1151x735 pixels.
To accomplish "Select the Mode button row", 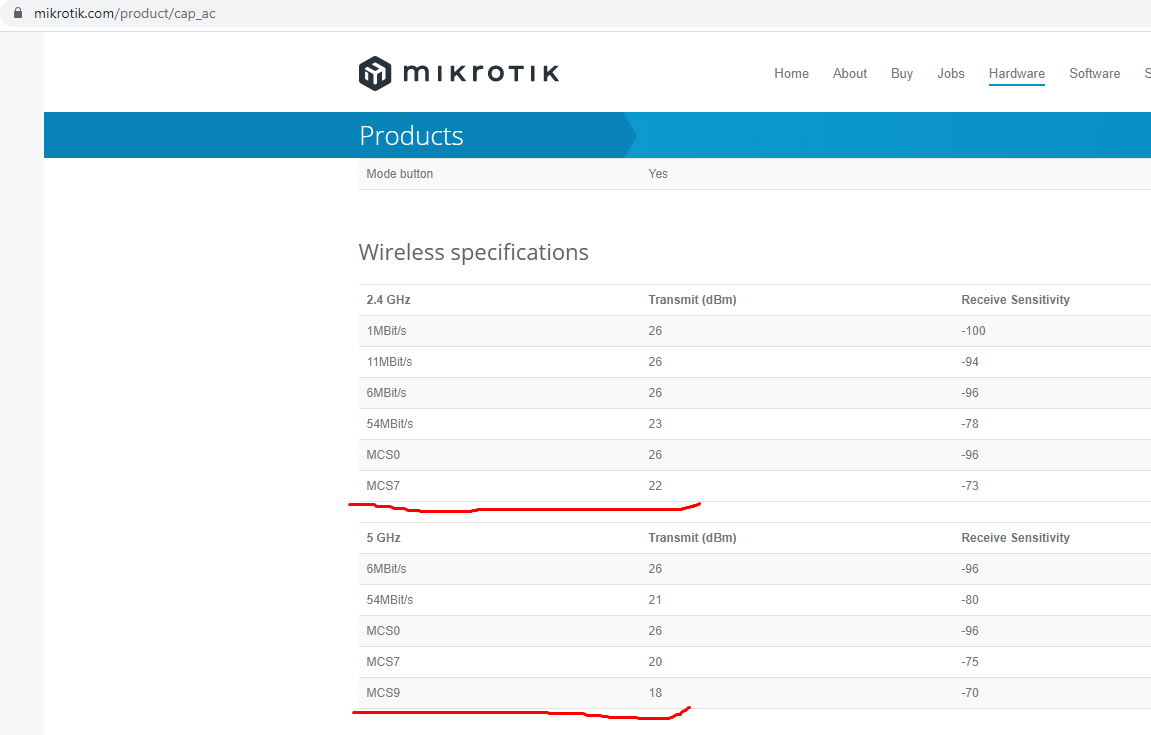I will (399, 173).
